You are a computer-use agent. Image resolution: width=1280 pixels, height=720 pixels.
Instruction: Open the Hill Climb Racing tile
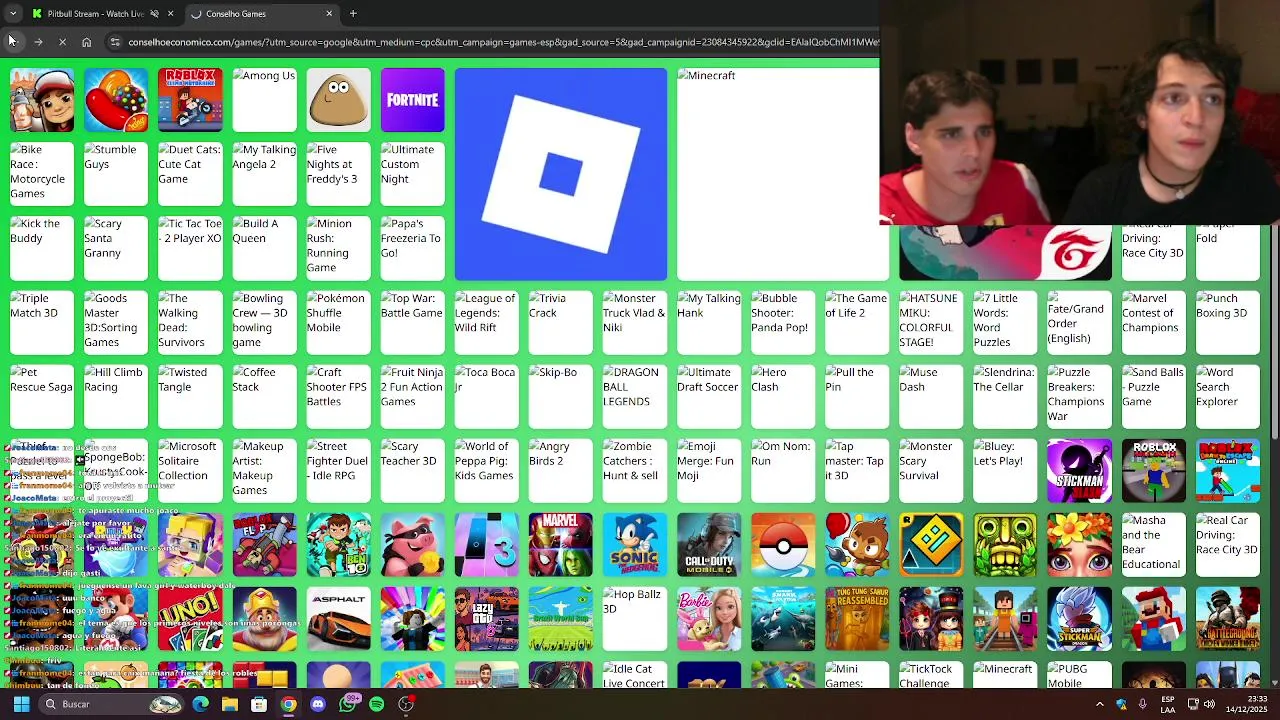116,396
